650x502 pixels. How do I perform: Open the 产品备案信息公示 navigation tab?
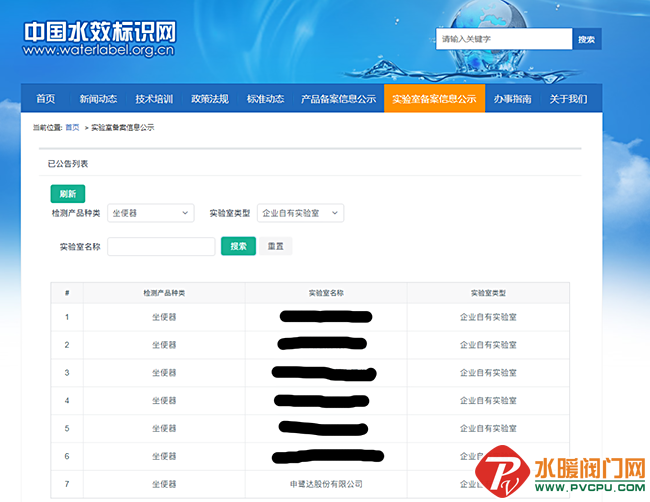point(338,99)
